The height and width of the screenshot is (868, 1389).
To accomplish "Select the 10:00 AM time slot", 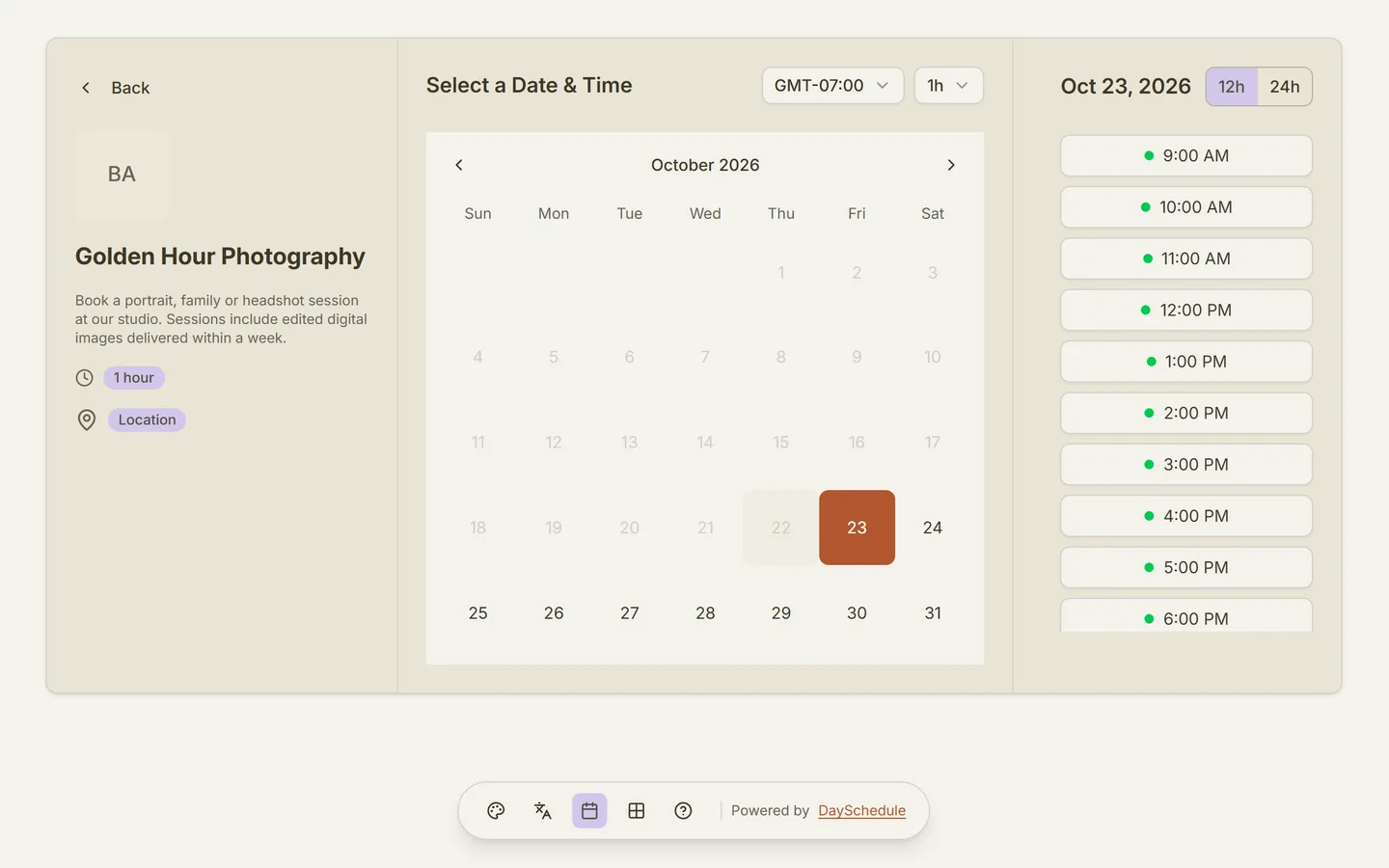I will pyautogui.click(x=1186, y=207).
